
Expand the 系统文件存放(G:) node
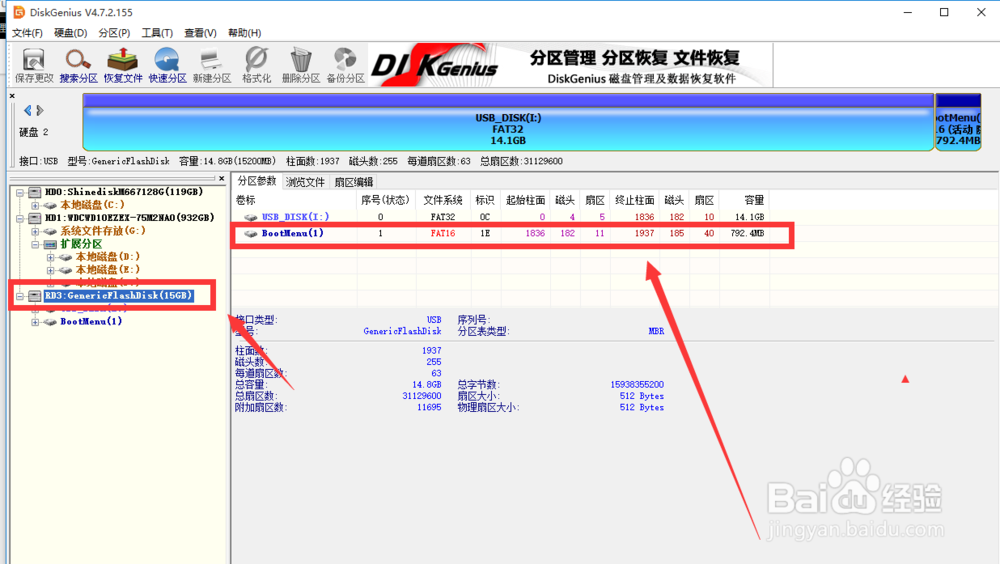pos(35,231)
